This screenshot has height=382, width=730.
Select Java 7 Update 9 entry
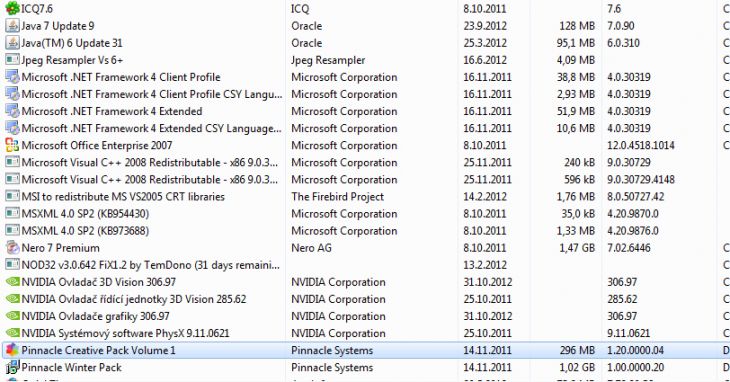click(58, 26)
